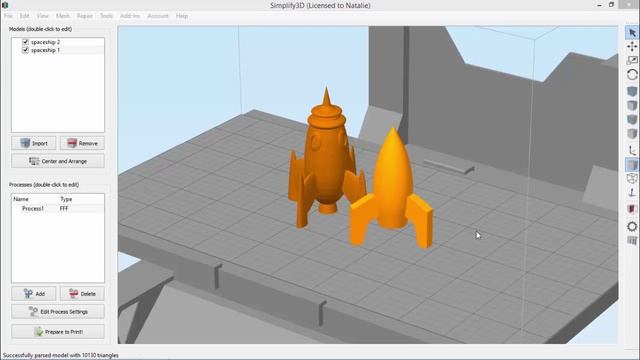Click Type column header in processes
The image size is (640, 360).
[66, 199]
